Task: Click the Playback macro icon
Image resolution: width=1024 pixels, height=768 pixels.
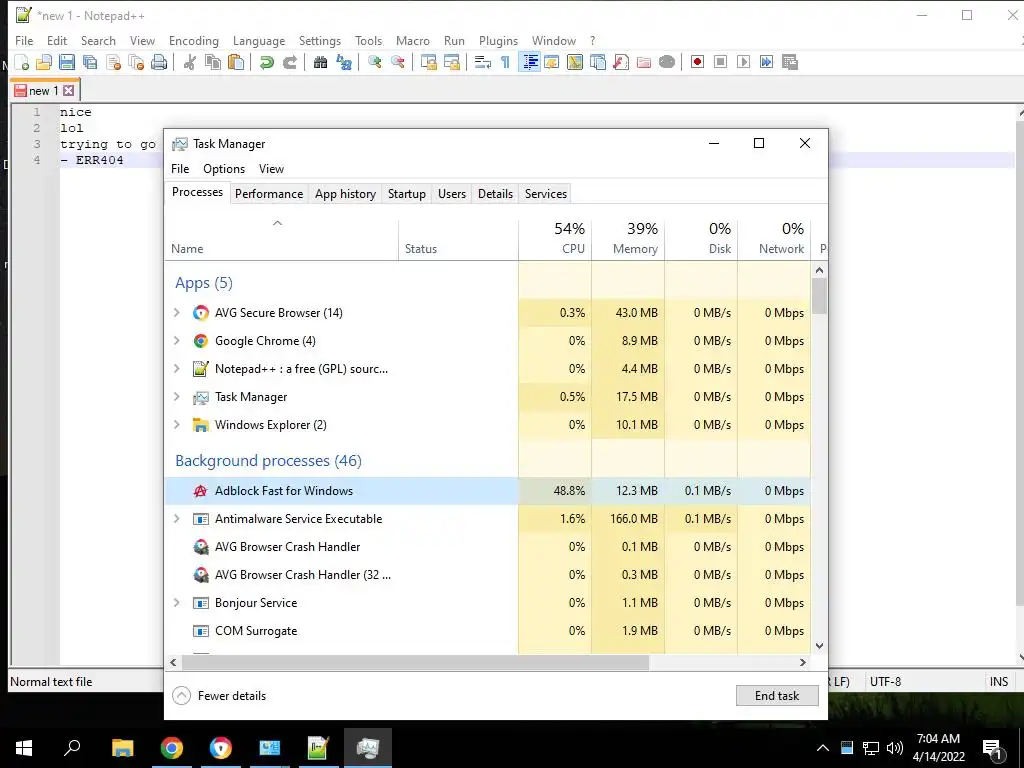Action: (743, 62)
